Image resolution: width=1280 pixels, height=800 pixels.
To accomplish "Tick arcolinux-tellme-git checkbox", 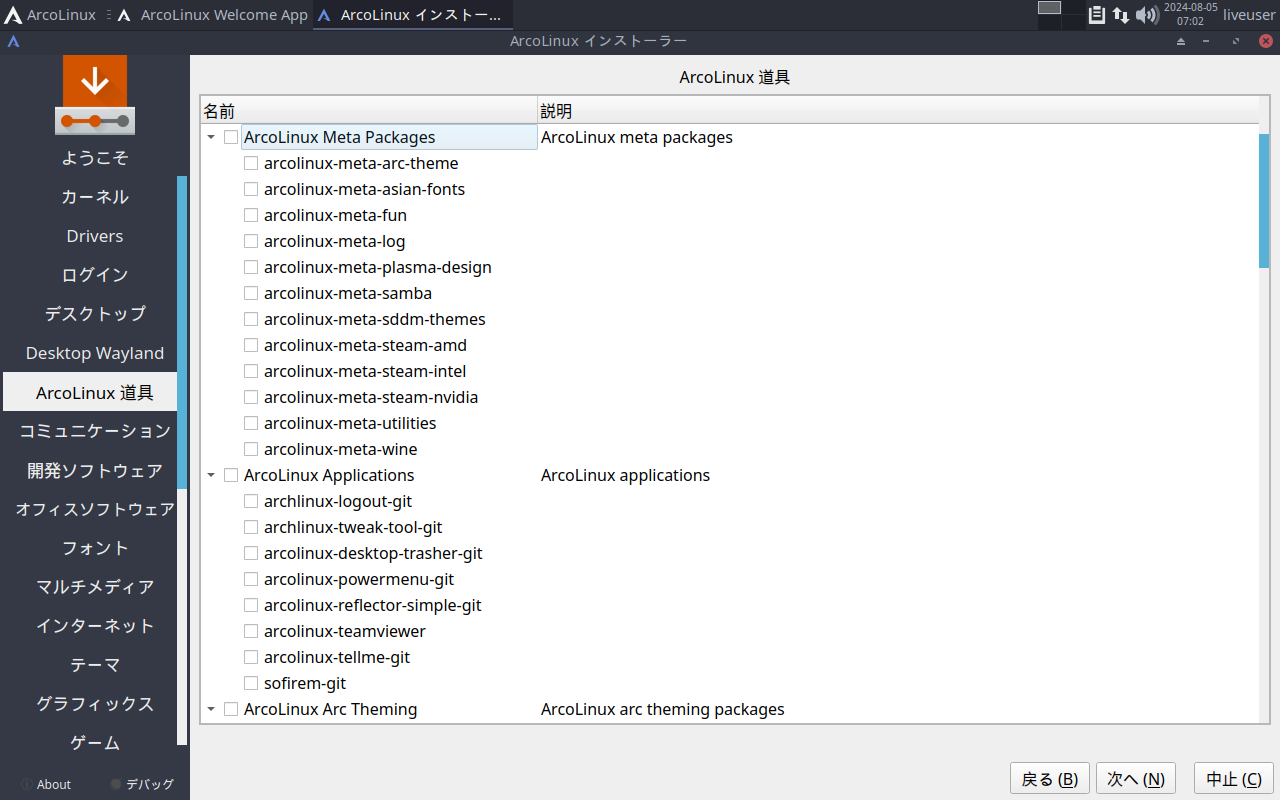I will [x=251, y=657].
